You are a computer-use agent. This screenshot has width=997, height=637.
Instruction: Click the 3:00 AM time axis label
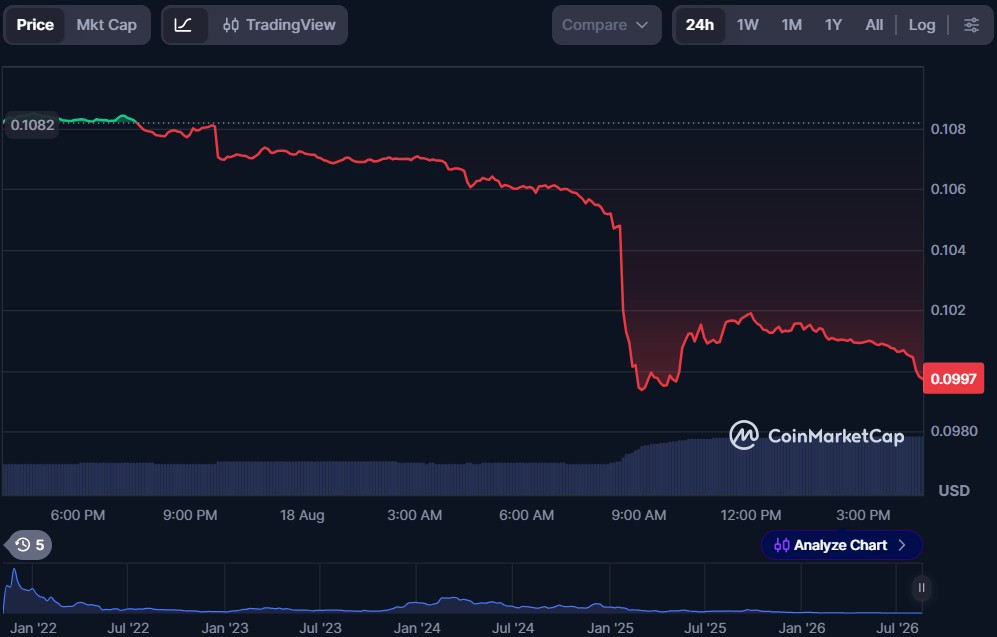414,515
